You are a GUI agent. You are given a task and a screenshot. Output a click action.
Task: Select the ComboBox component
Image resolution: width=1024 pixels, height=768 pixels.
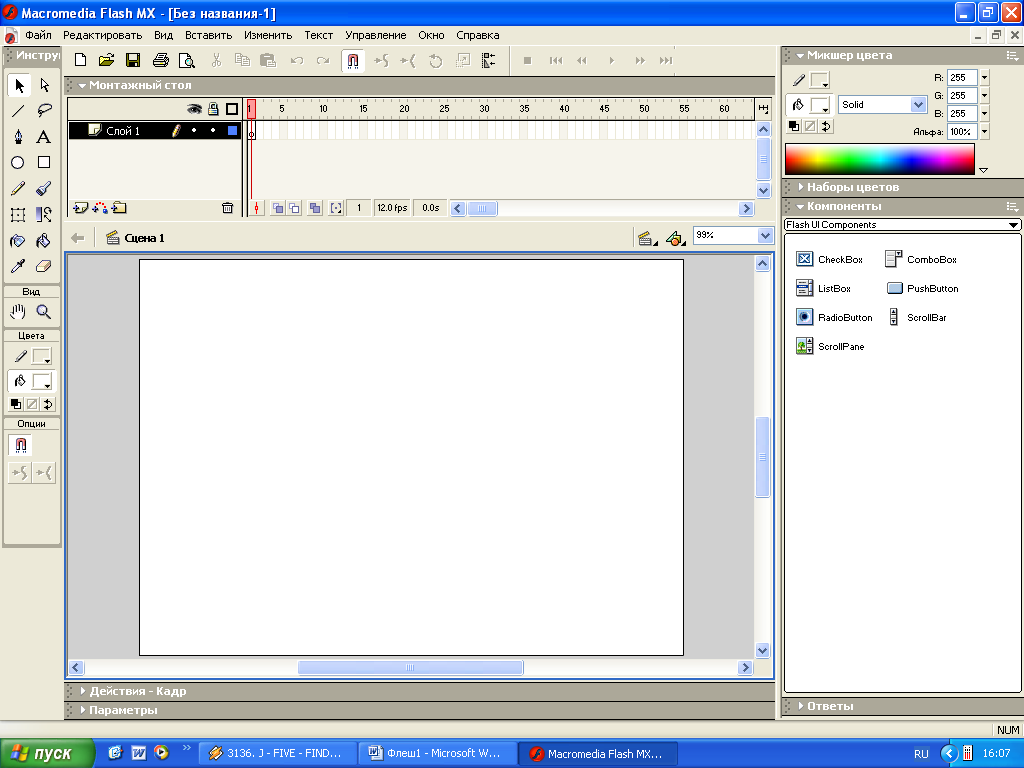pyautogui.click(x=921, y=259)
